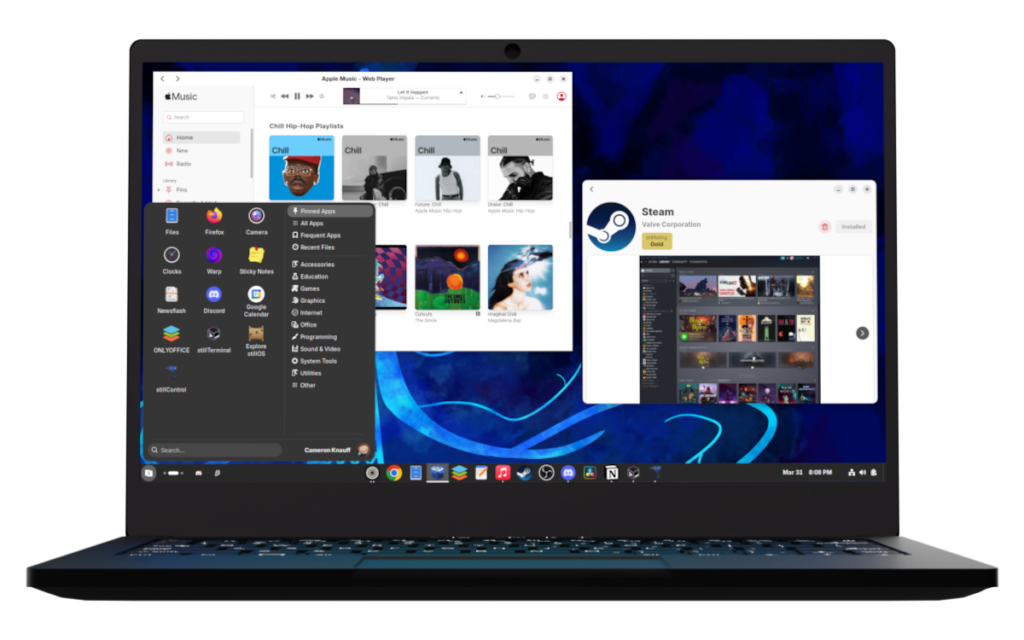Open the Recent Files section
Image resolution: width=1024 pixels, height=640 pixels.
pos(317,247)
